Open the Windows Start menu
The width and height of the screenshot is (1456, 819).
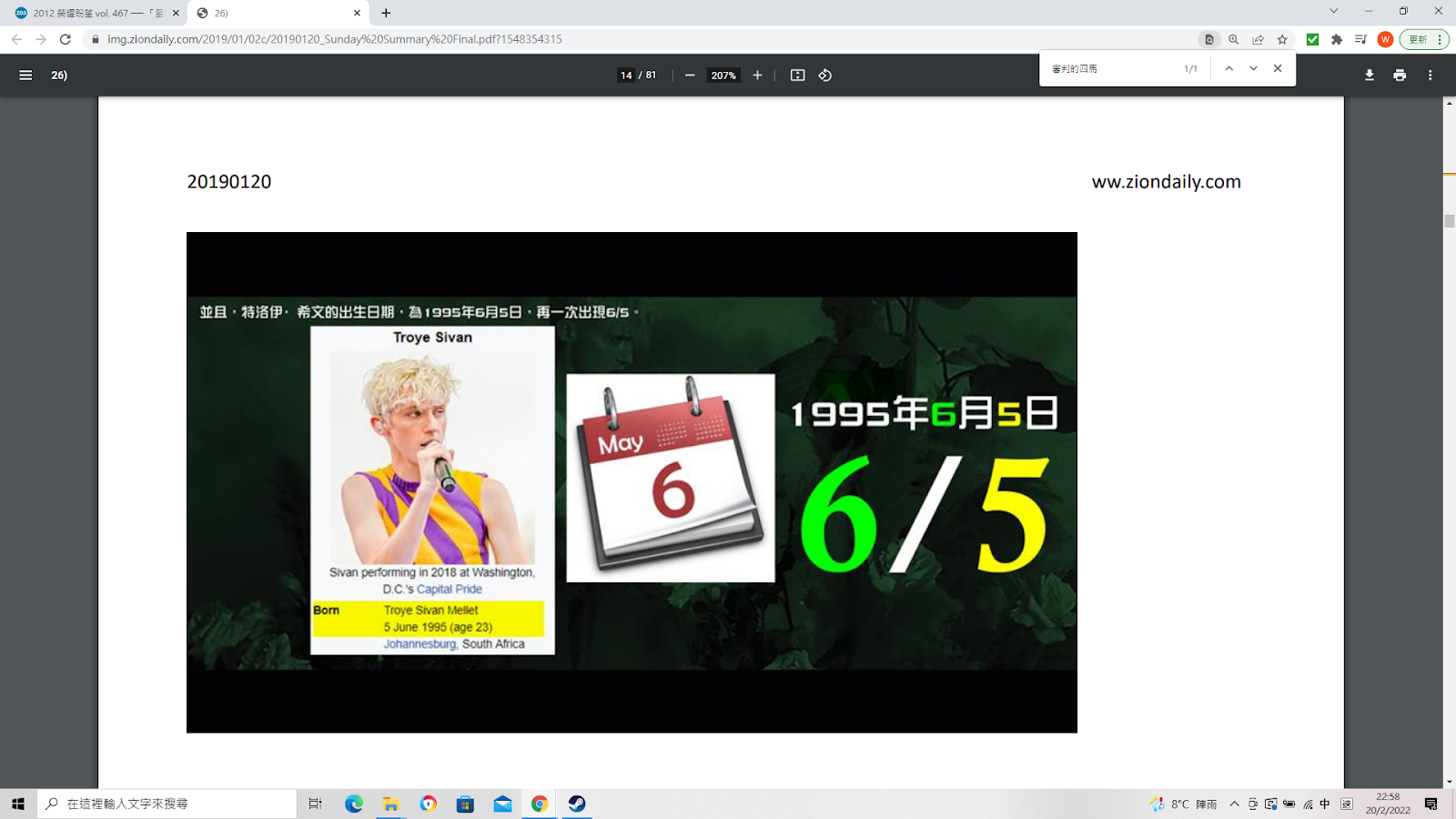(18, 804)
